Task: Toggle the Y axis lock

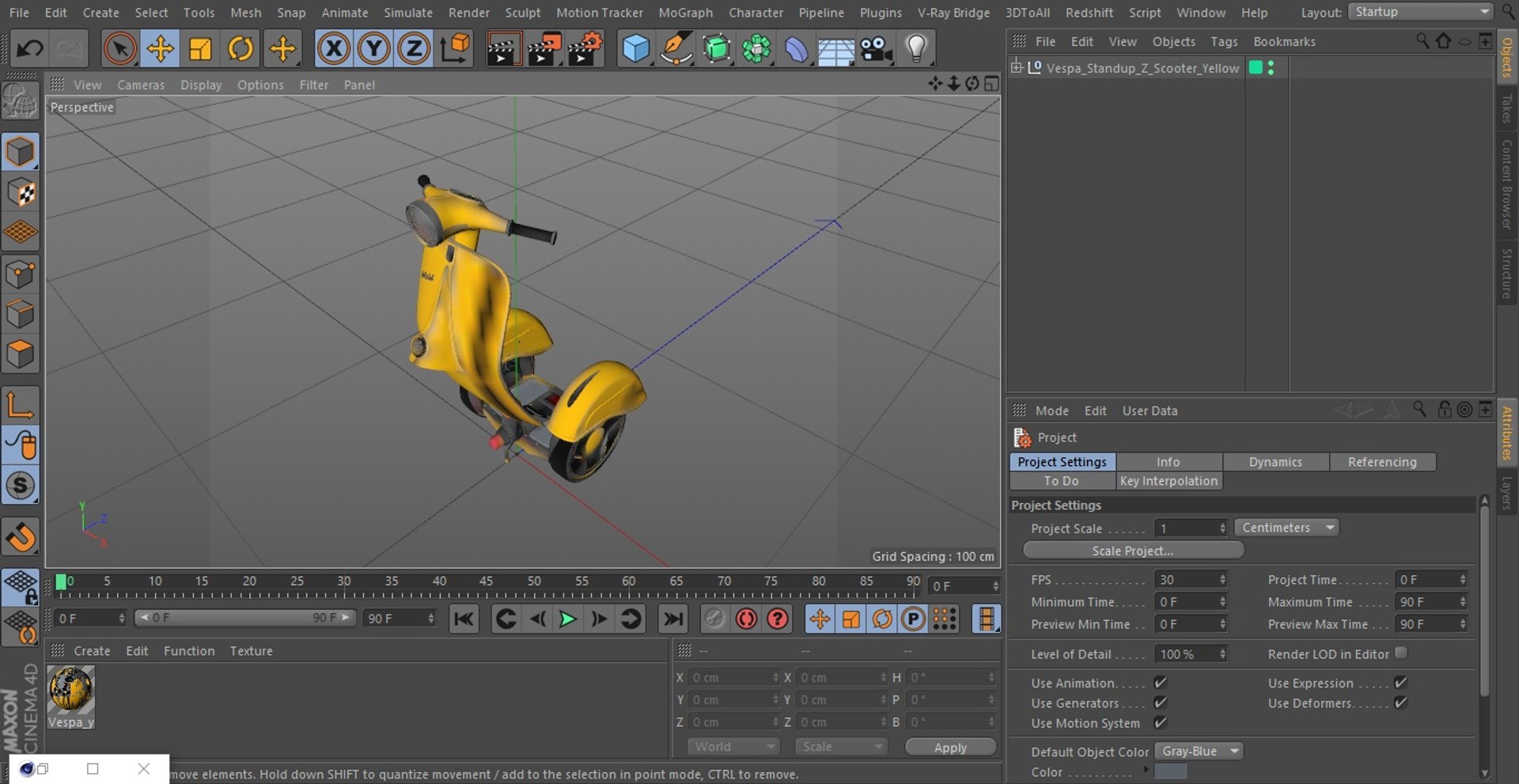Action: coord(374,49)
